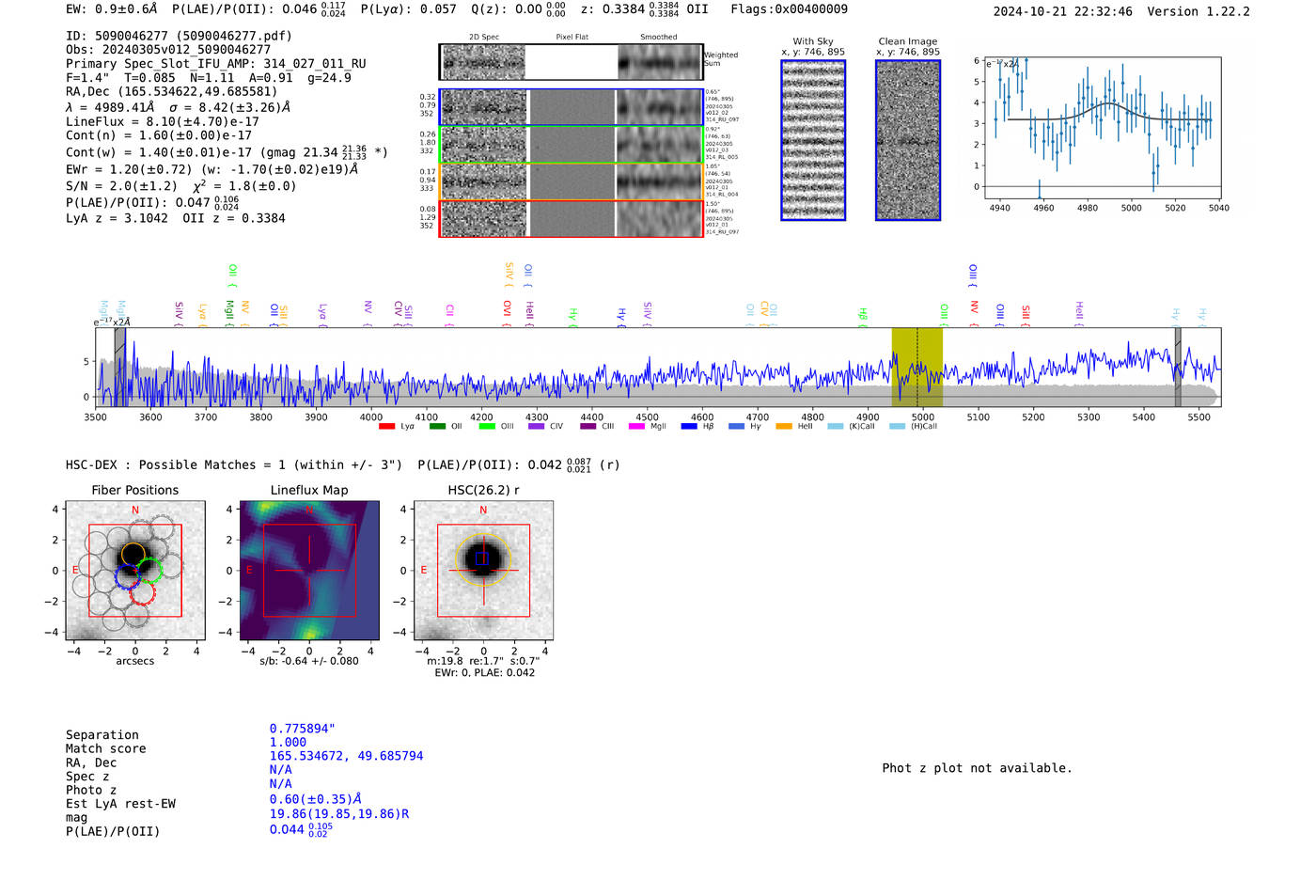Click the "Phot z plot not available." text
The image size is (1316, 896).
tap(977, 768)
